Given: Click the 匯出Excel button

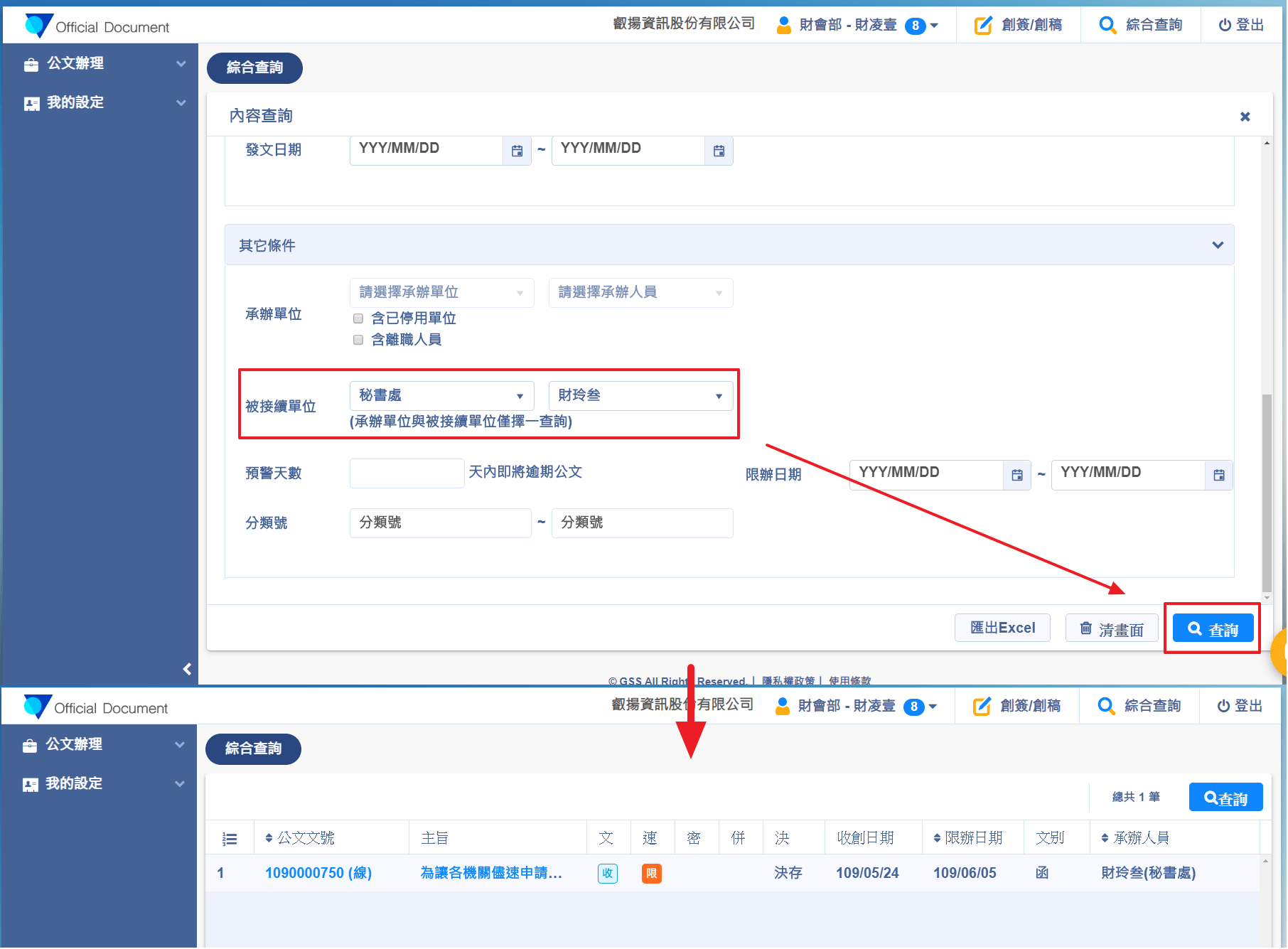Looking at the screenshot, I should pos(1002,628).
